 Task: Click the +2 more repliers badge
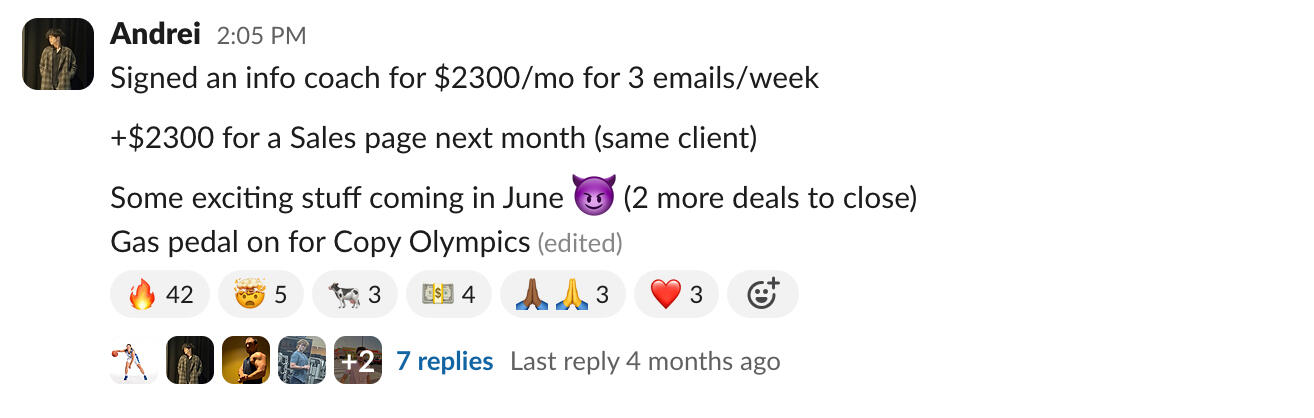(x=358, y=361)
